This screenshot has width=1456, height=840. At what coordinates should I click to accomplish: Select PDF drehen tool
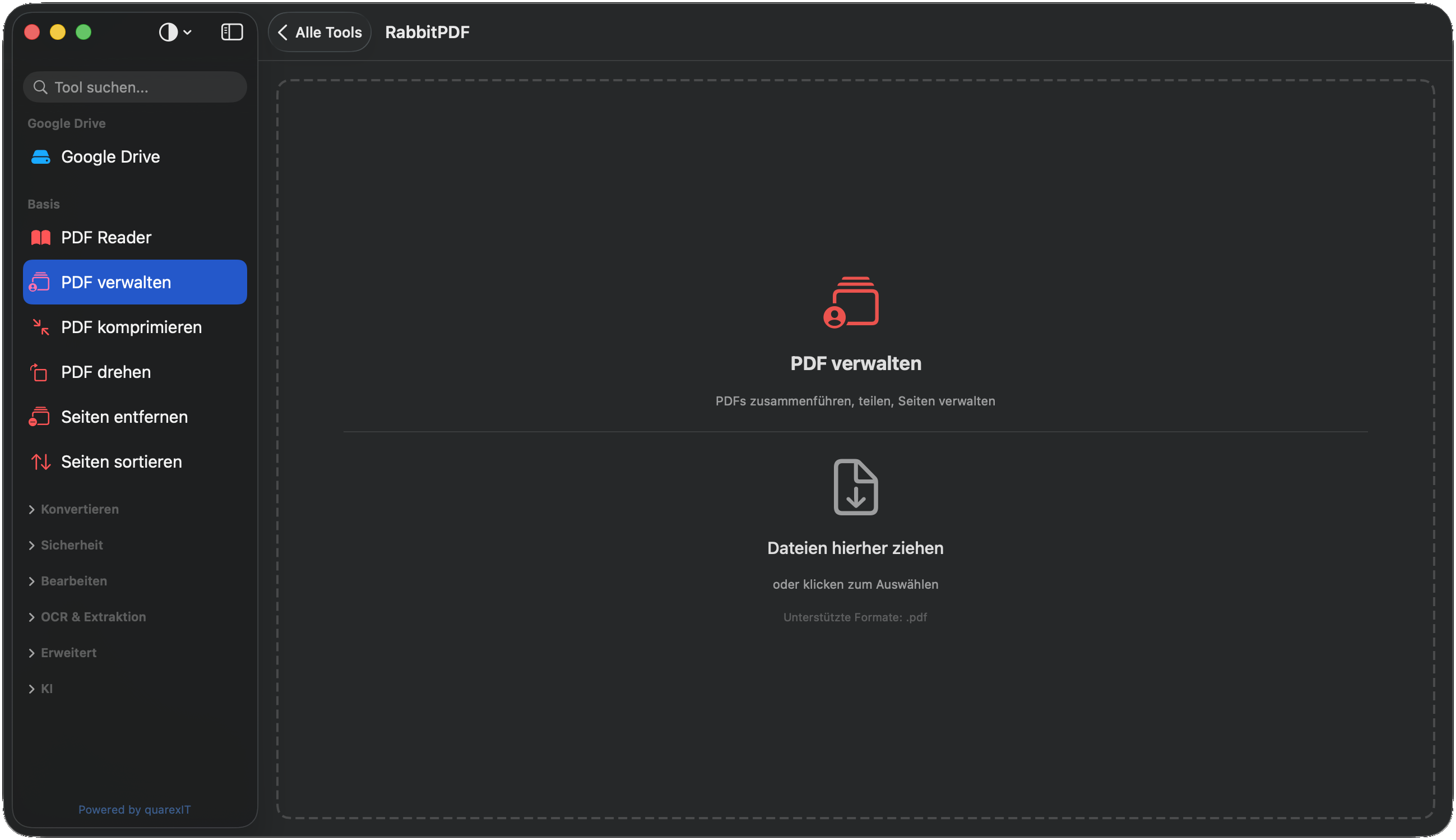[135, 372]
